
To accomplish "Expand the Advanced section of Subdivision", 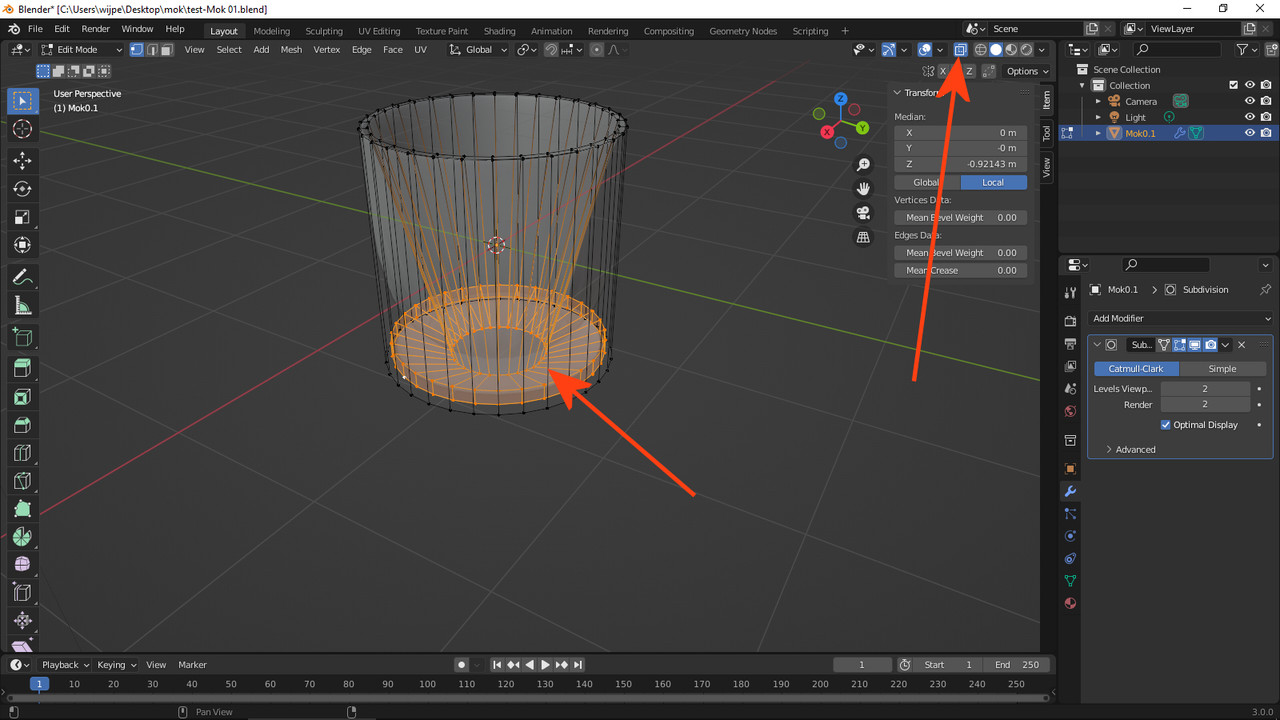I will click(x=1131, y=450).
